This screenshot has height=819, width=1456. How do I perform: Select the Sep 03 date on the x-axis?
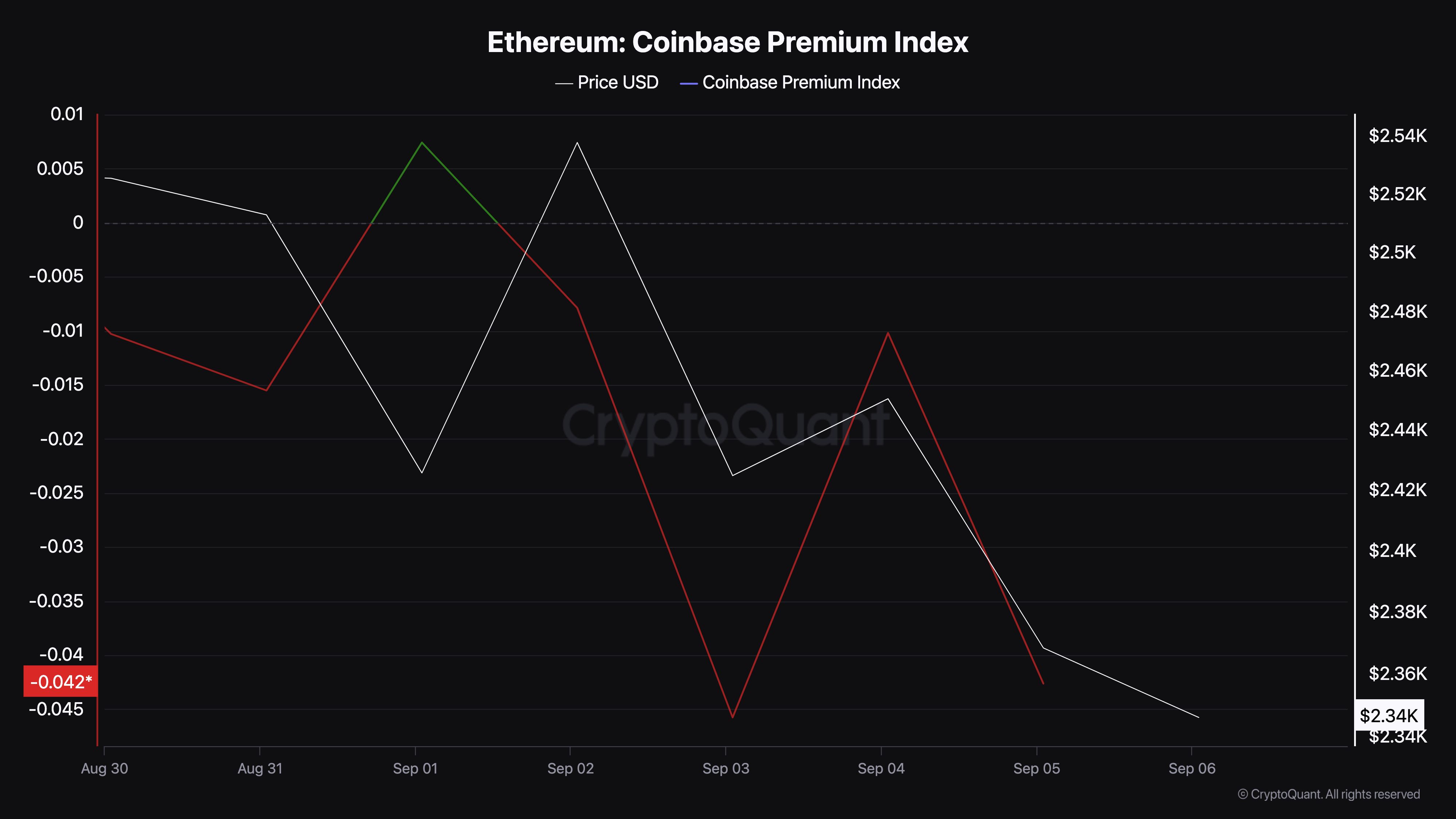(726, 769)
